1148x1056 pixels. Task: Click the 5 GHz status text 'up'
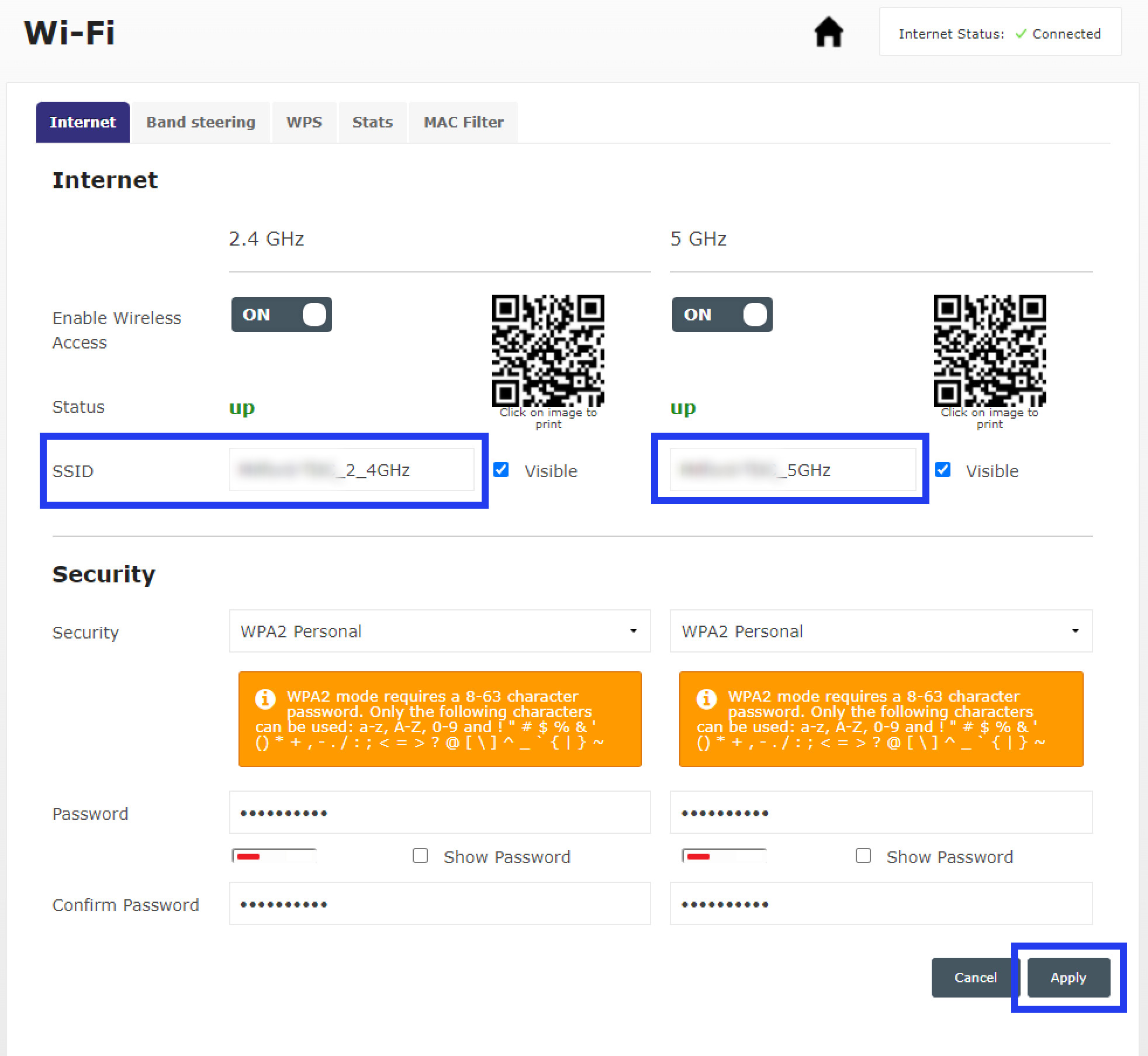[x=683, y=408]
